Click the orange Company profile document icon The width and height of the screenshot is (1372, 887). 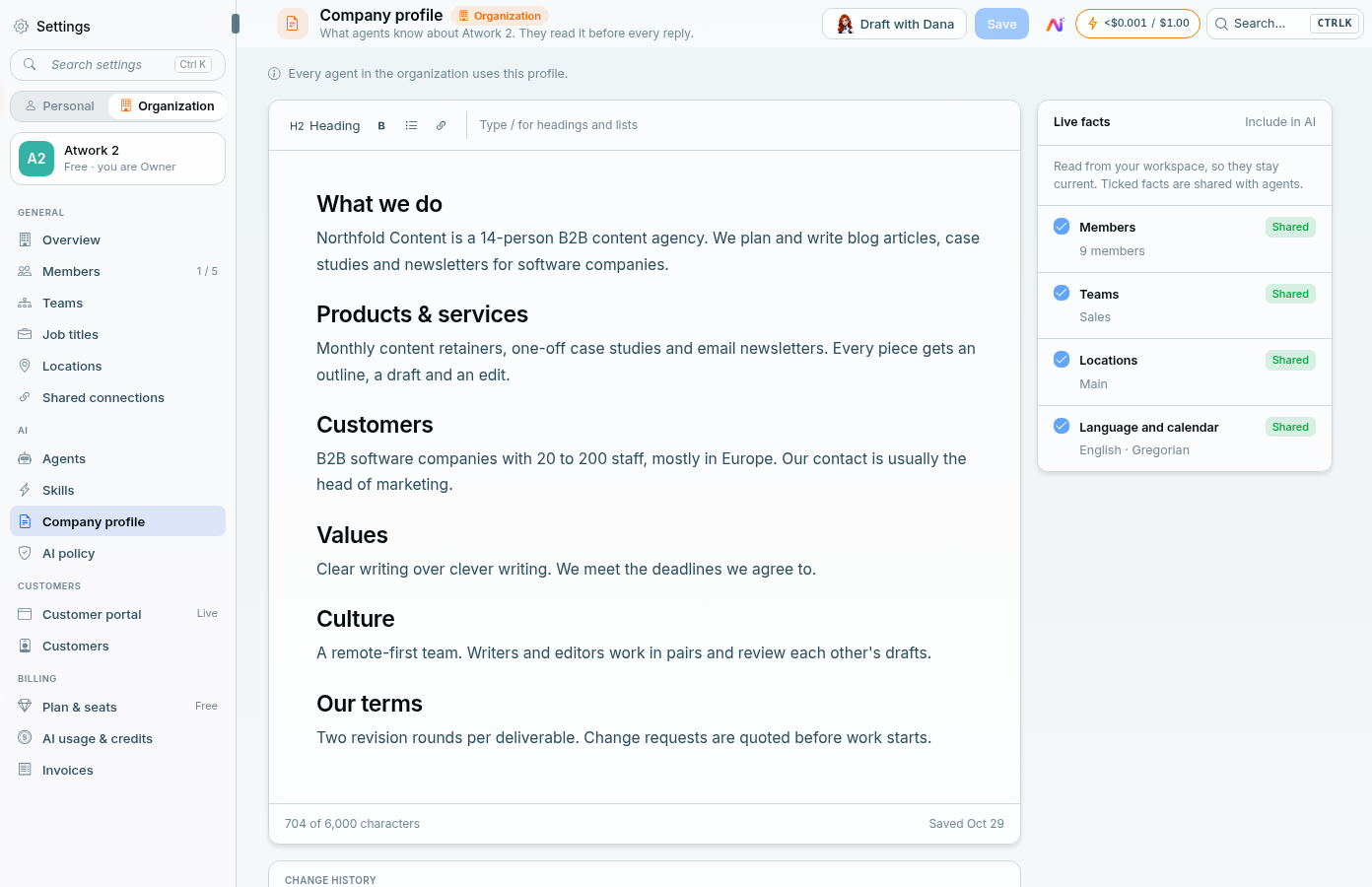(292, 24)
